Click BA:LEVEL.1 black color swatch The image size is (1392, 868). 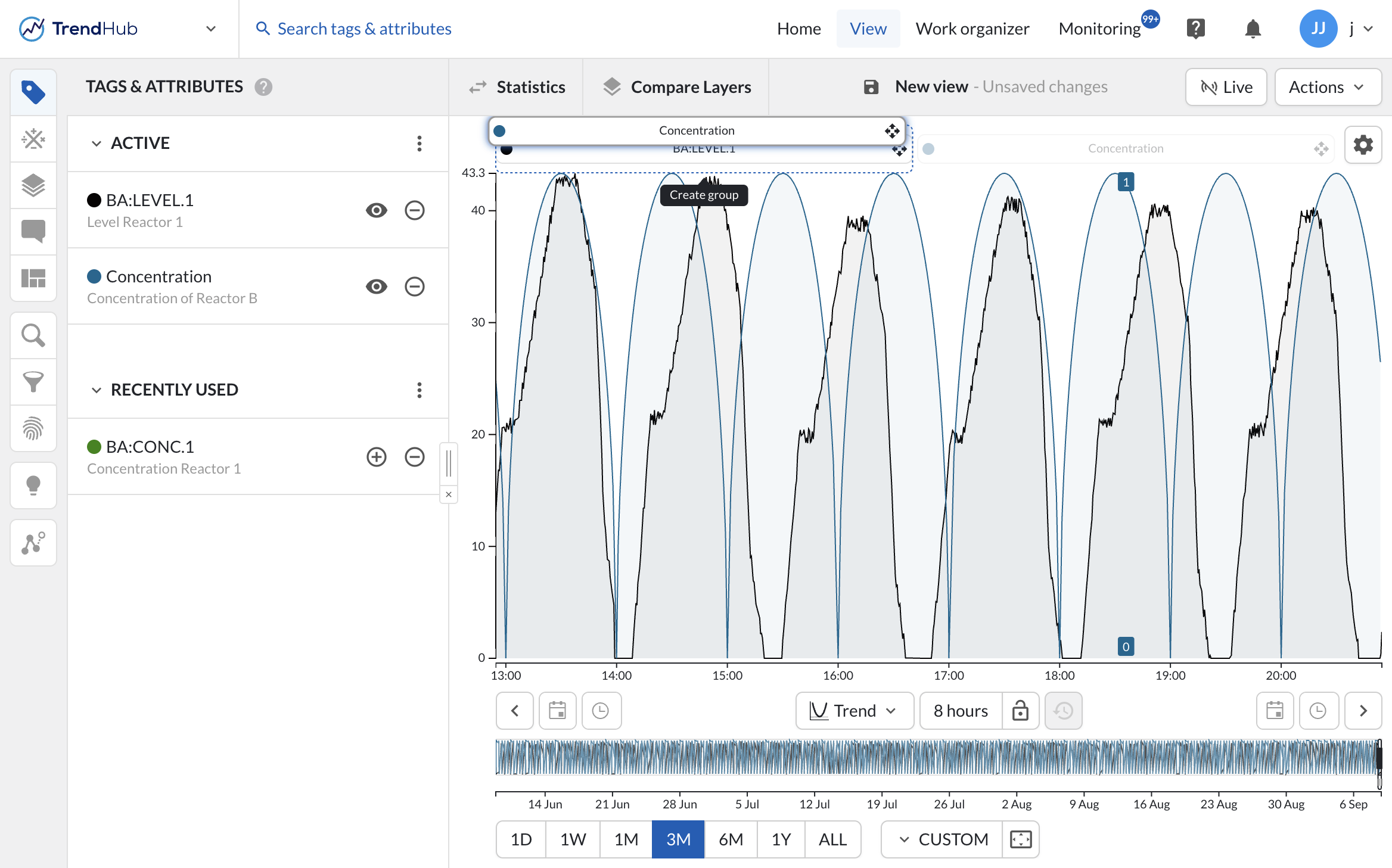tap(94, 200)
